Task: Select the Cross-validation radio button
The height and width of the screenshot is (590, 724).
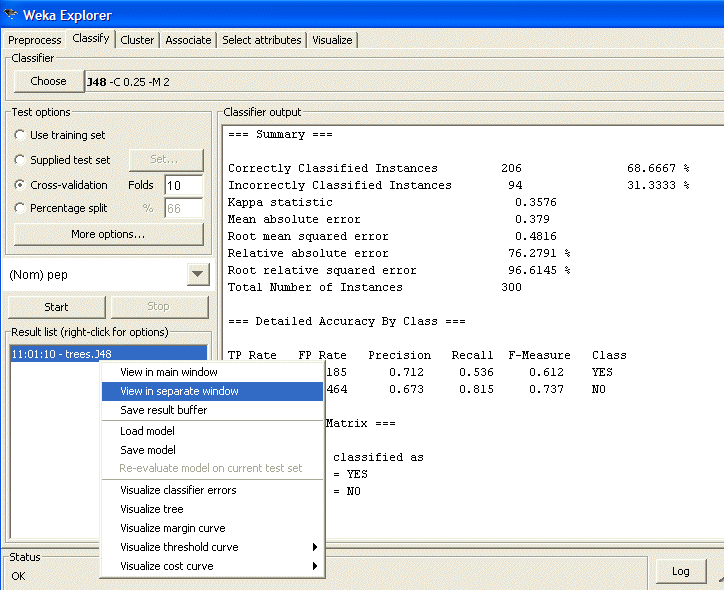Action: click(x=20, y=185)
